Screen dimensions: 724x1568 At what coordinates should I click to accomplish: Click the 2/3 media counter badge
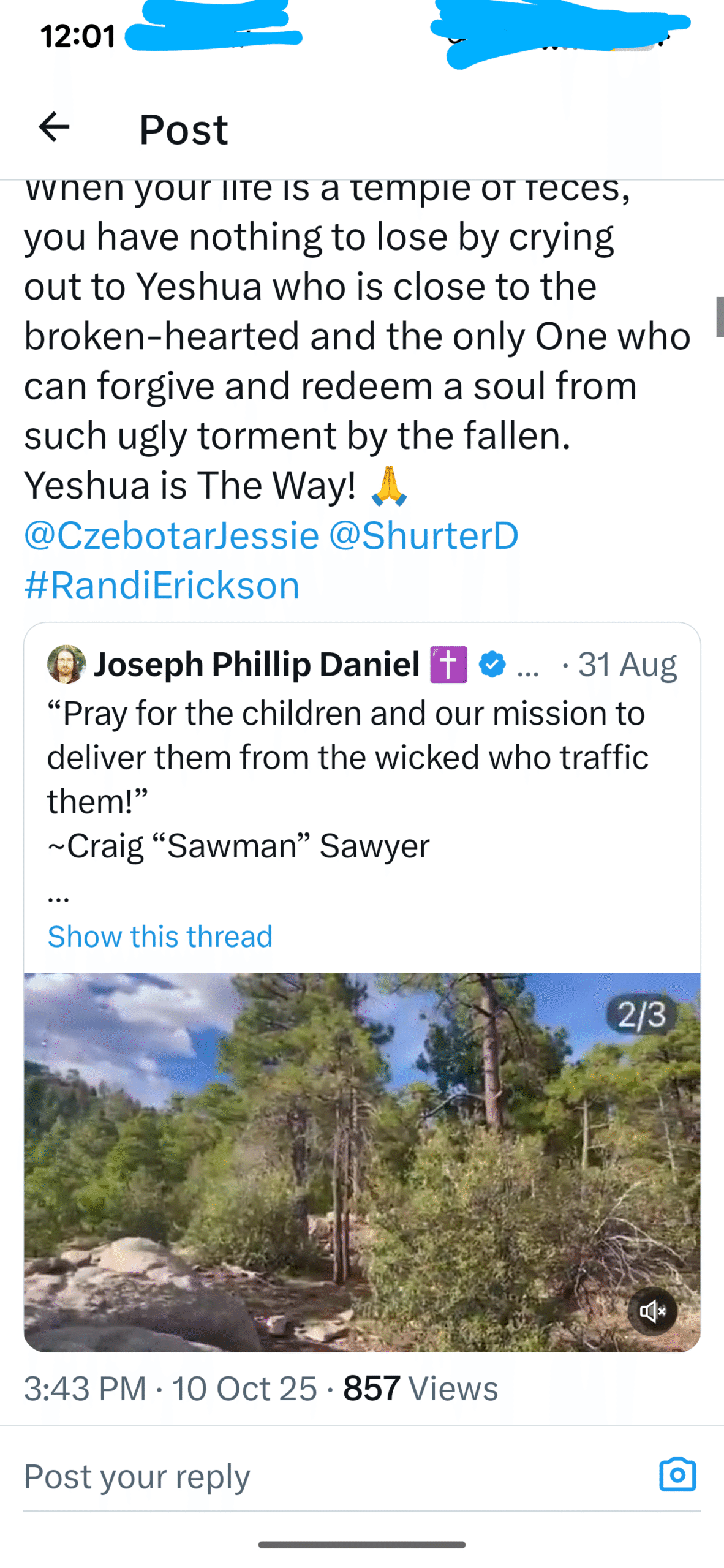point(641,1015)
